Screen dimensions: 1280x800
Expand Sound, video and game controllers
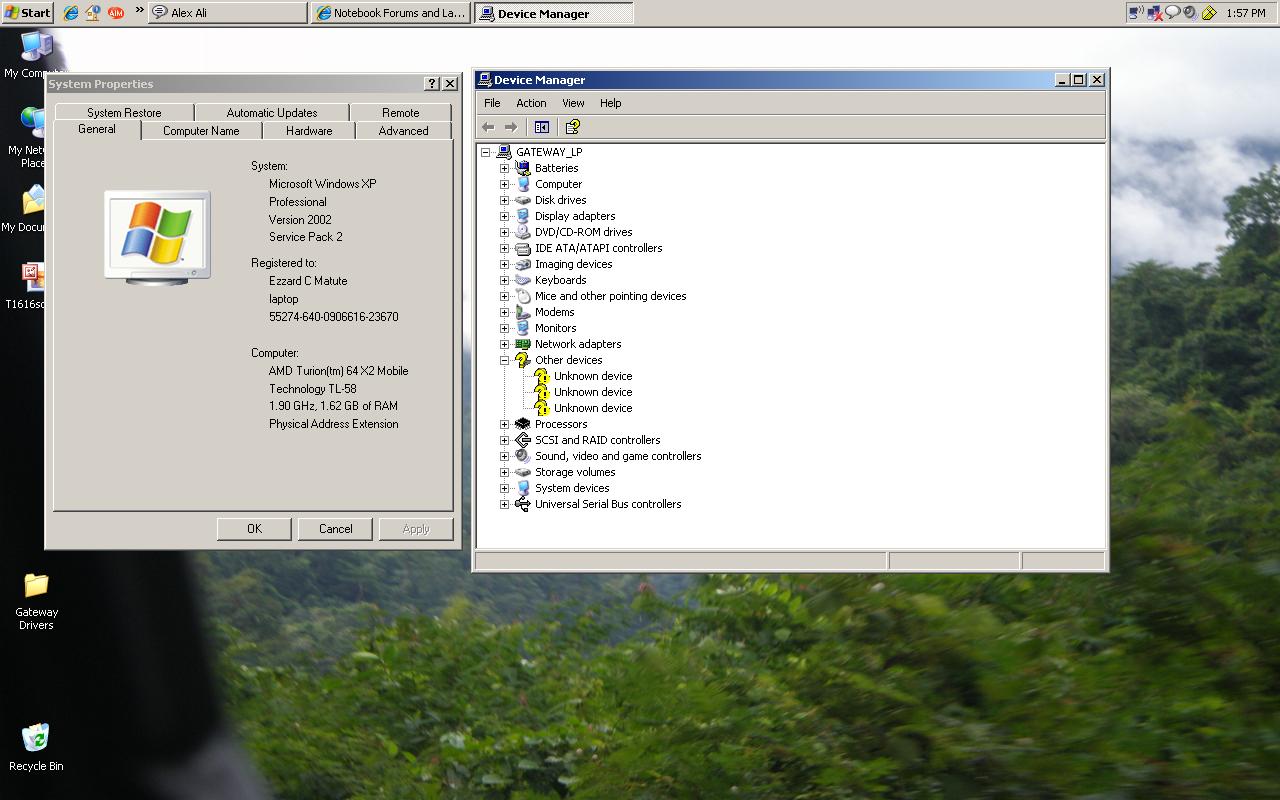pos(505,456)
